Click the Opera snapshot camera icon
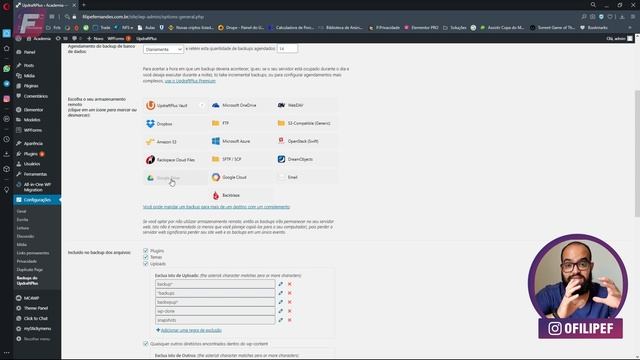640x360 pixels. (592, 17)
